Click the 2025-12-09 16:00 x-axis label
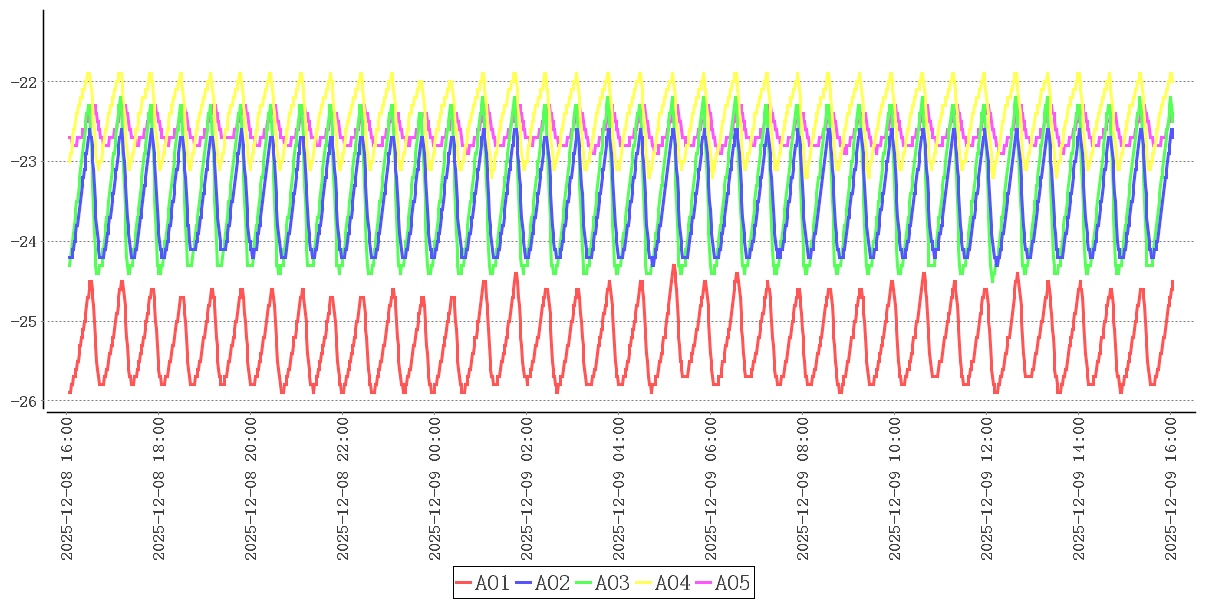The width and height of the screenshot is (1207, 600). click(1171, 489)
